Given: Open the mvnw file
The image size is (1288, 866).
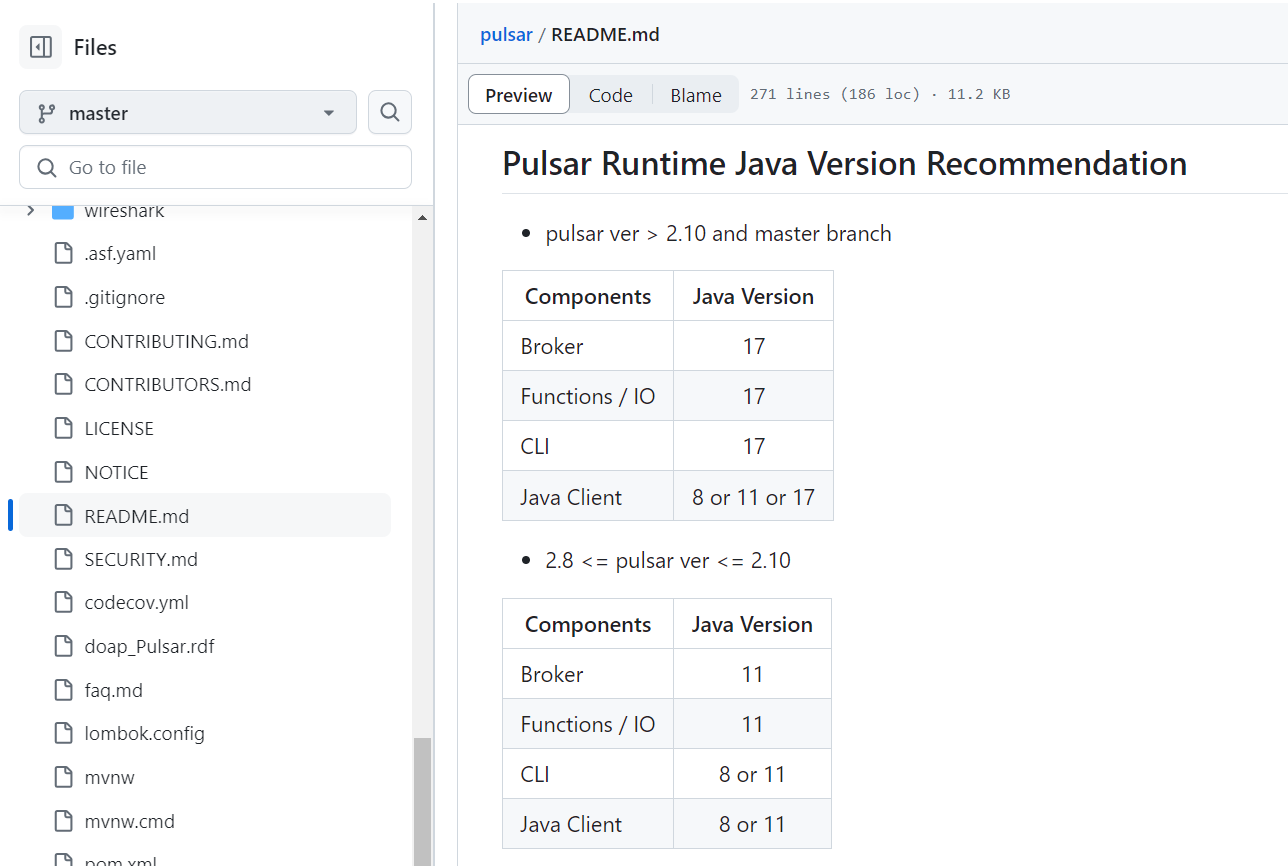Looking at the screenshot, I should click(x=109, y=777).
